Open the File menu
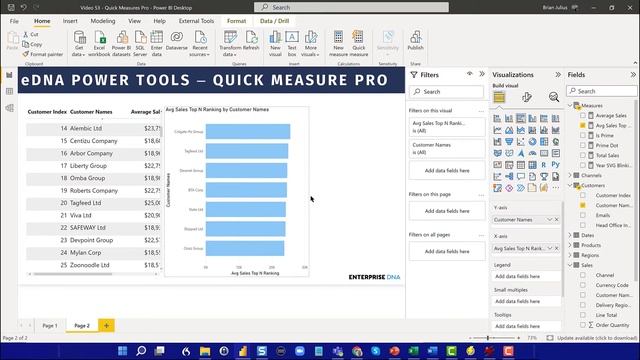640x360 pixels. [x=14, y=21]
